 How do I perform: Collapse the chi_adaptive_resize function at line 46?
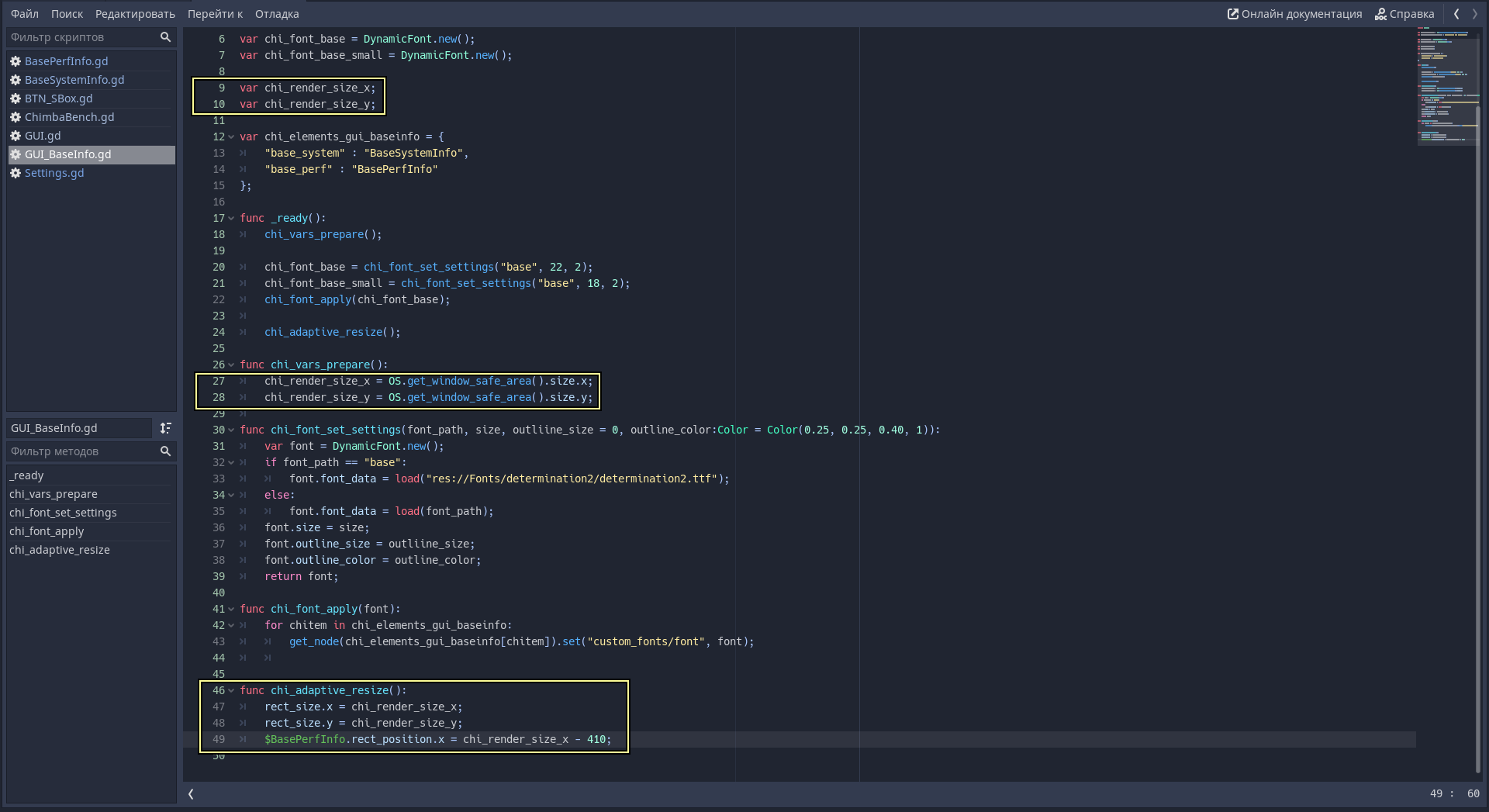(231, 691)
